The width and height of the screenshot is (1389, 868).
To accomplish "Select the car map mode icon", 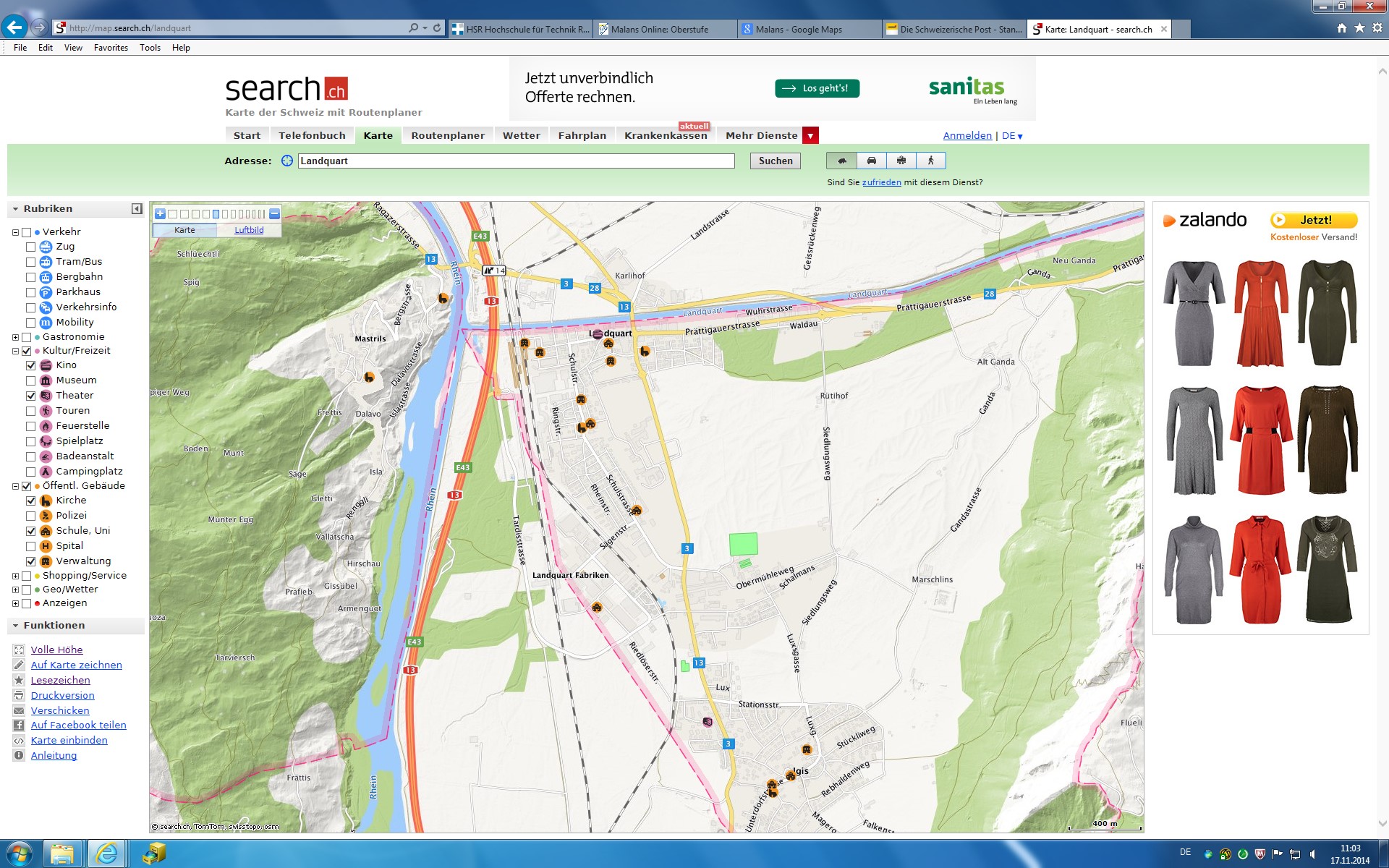I will point(871,161).
